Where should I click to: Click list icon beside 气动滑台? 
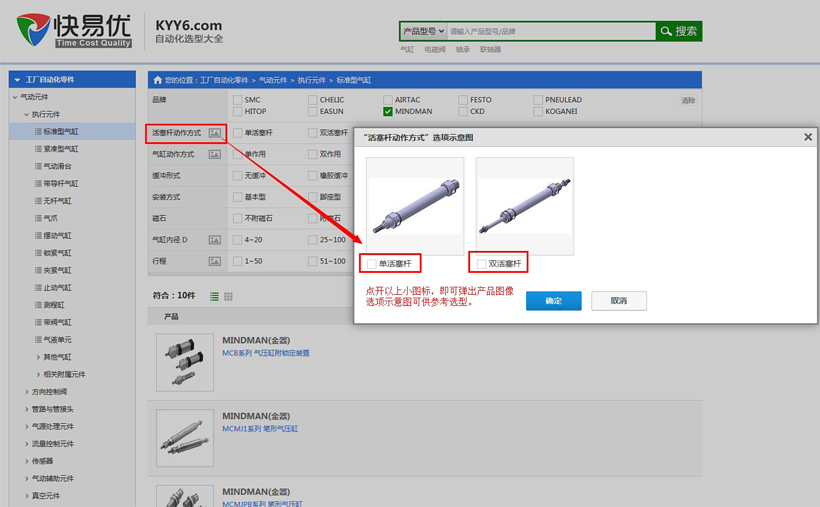(38, 166)
